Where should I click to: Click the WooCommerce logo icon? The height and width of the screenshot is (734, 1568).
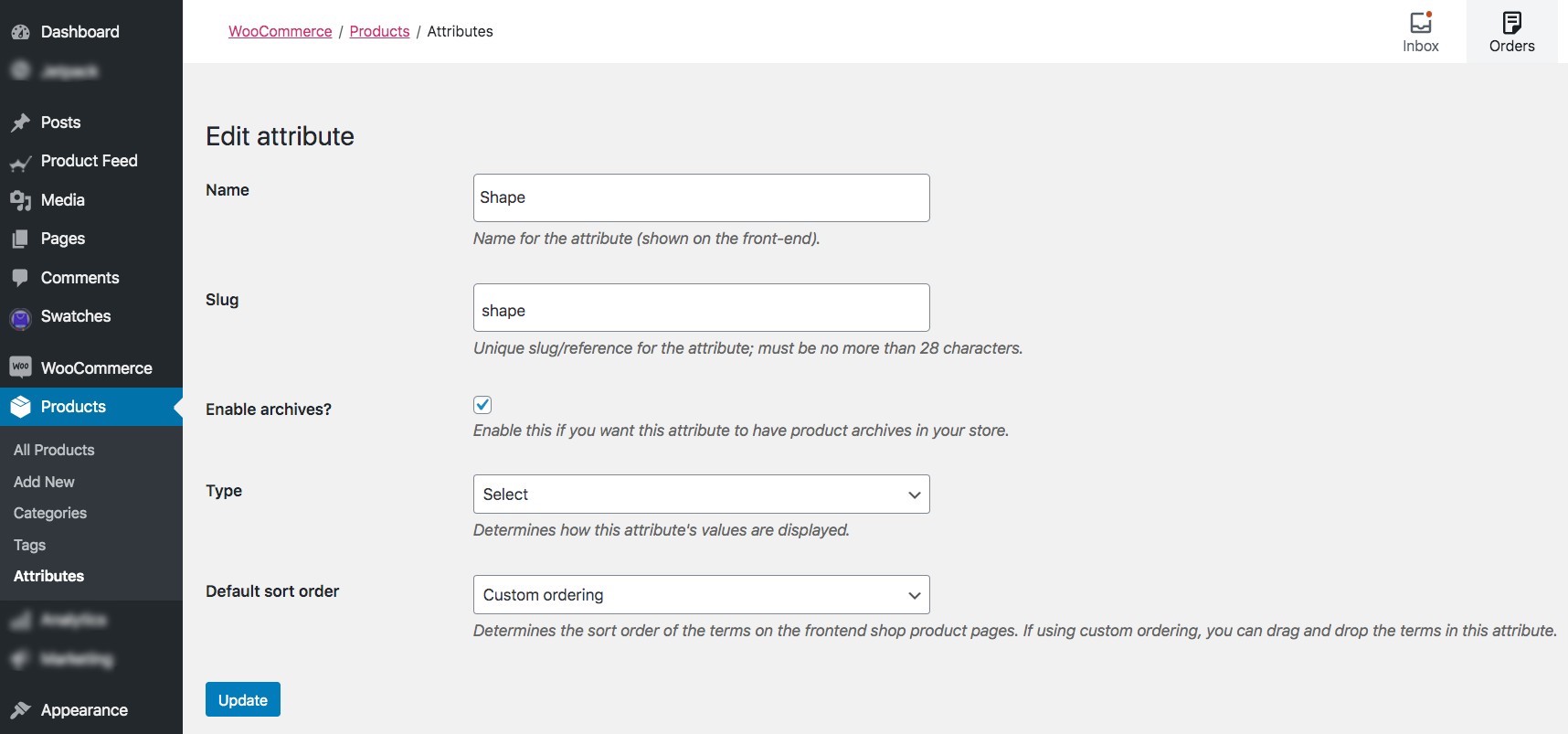20,367
